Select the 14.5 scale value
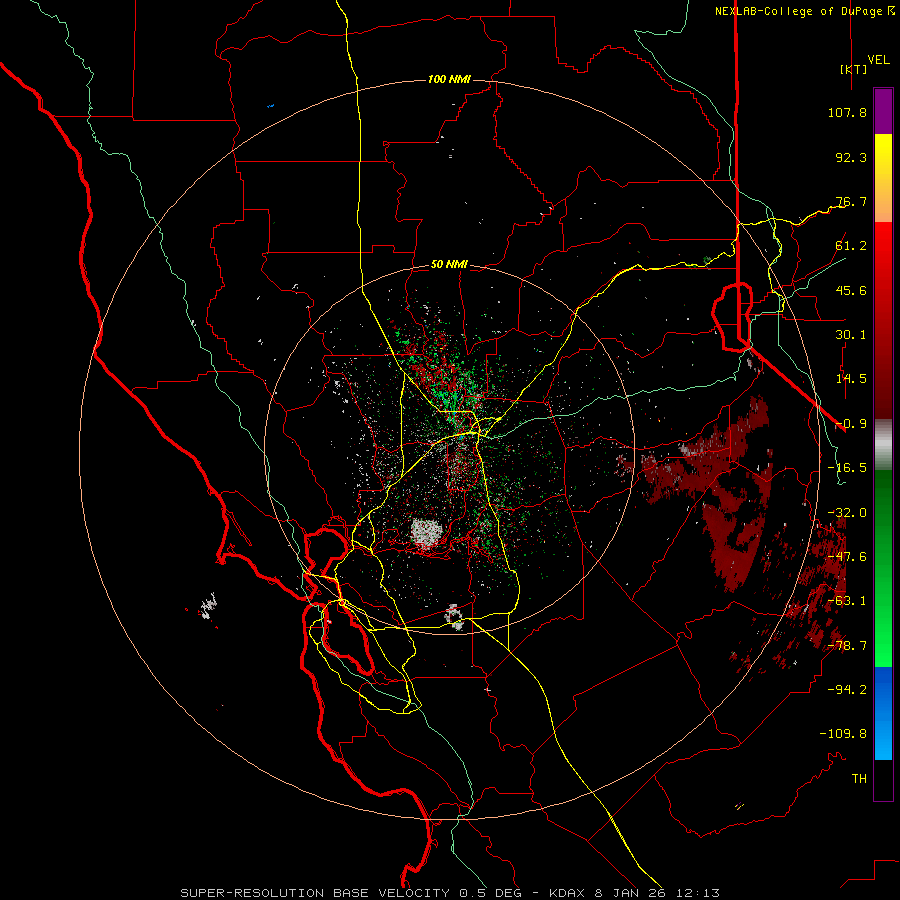This screenshot has width=900, height=900. pyautogui.click(x=851, y=379)
